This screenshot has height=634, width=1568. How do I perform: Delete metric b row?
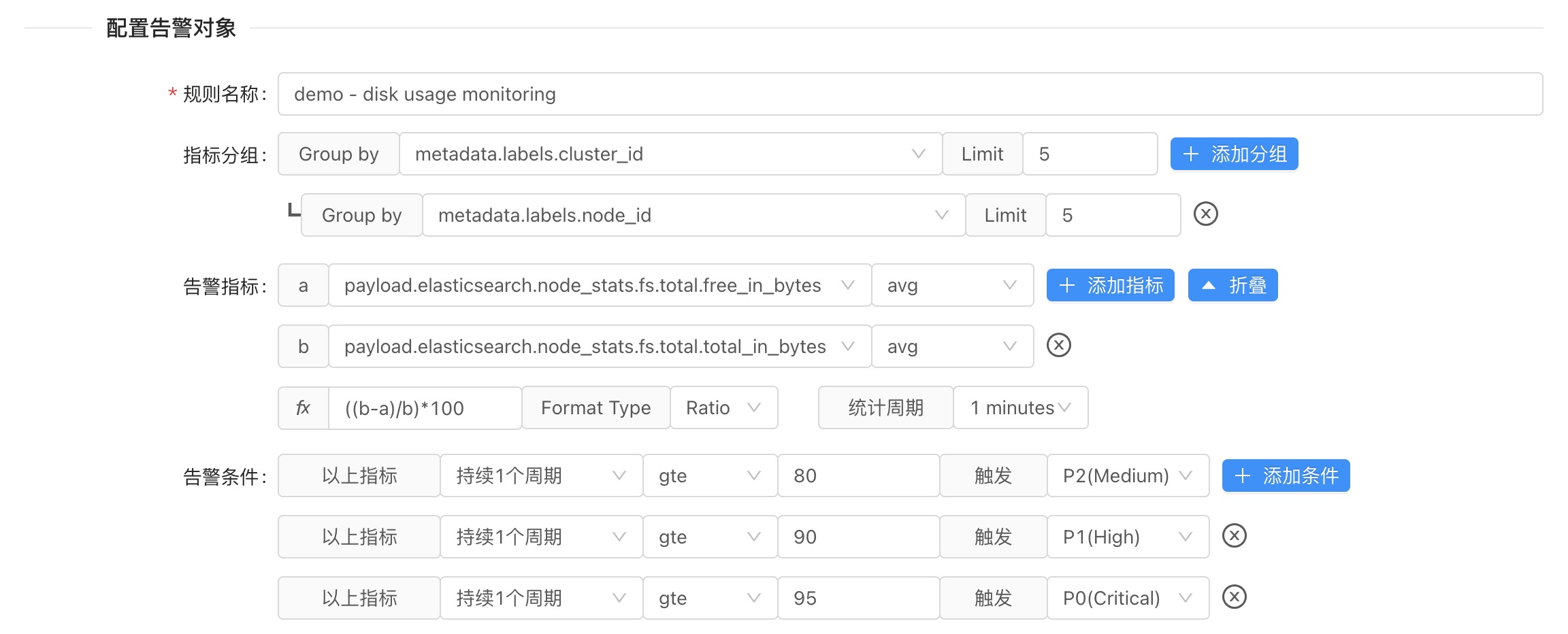pyautogui.click(x=1058, y=346)
